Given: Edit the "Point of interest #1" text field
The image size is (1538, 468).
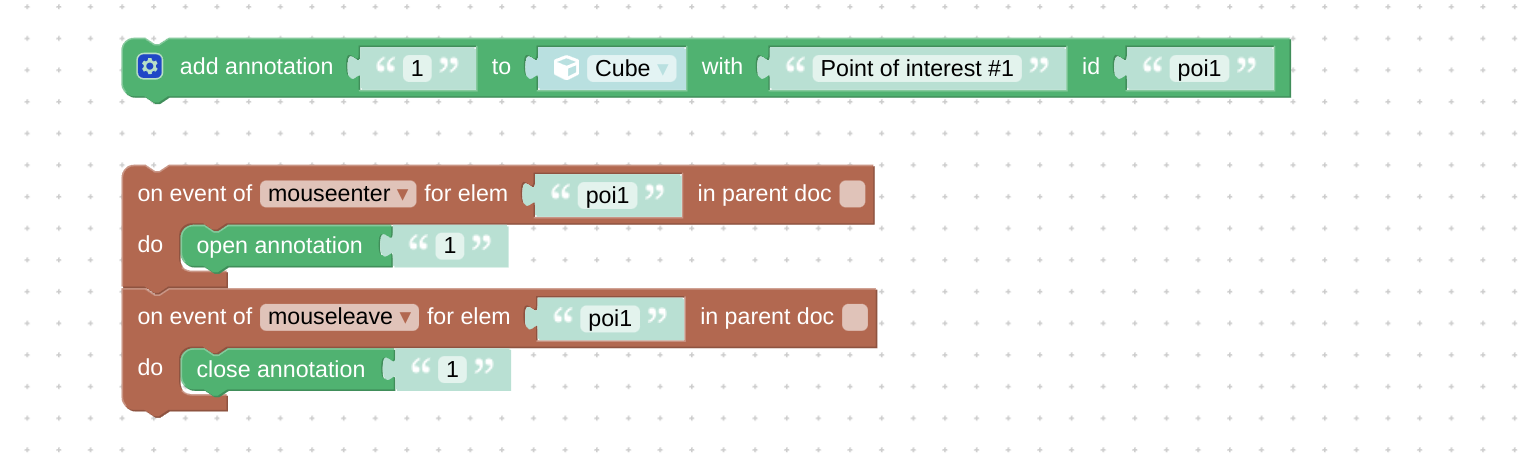Looking at the screenshot, I should click(x=917, y=68).
